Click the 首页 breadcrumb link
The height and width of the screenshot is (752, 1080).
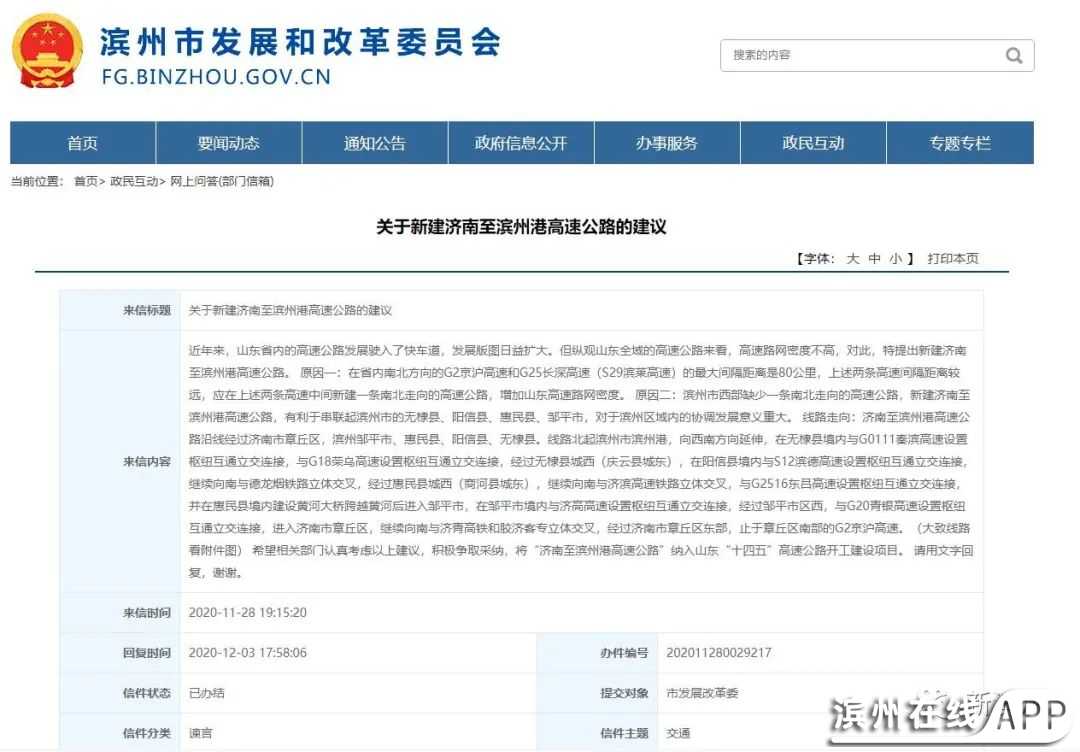pyautogui.click(x=85, y=181)
